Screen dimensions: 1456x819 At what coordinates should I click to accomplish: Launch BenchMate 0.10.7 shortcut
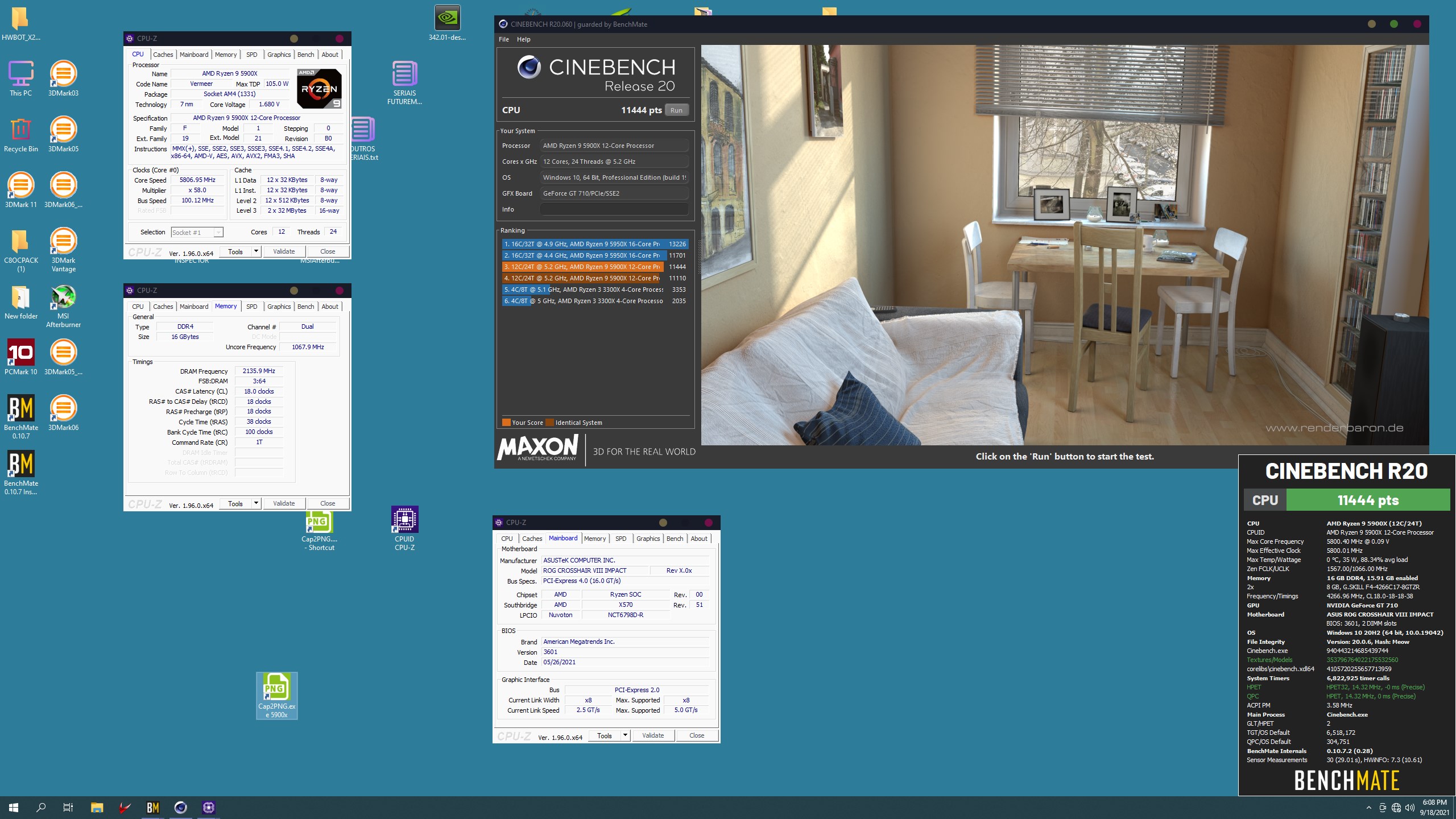click(x=20, y=417)
